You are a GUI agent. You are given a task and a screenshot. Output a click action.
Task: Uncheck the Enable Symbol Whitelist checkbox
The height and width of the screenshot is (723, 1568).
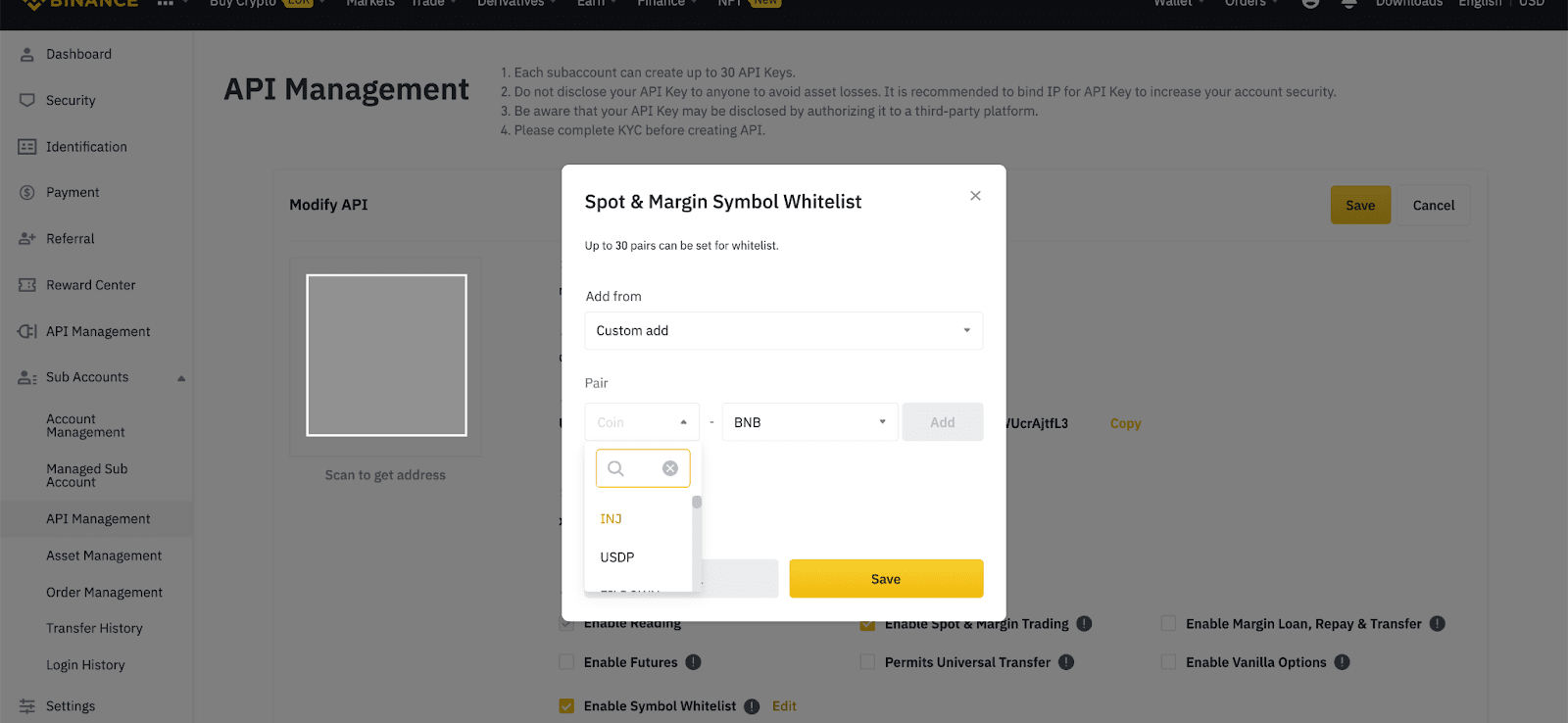tap(566, 706)
